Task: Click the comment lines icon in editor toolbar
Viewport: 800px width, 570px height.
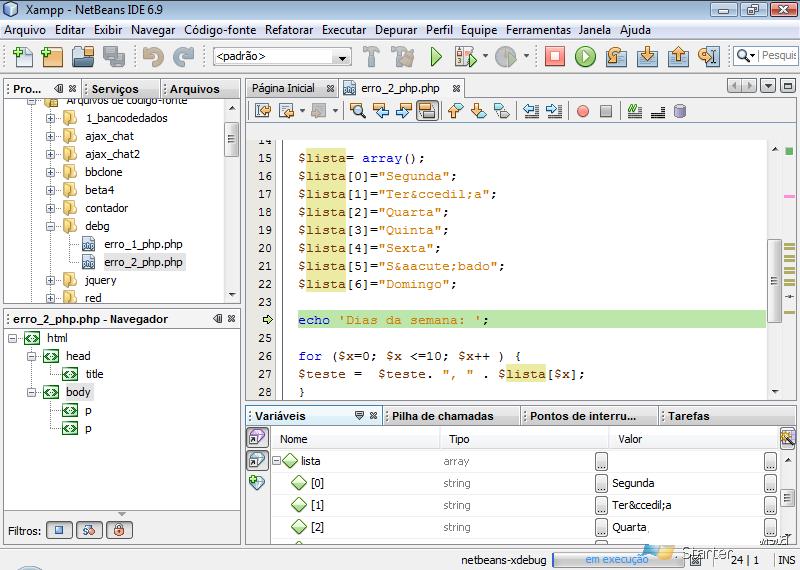Action: (635, 111)
